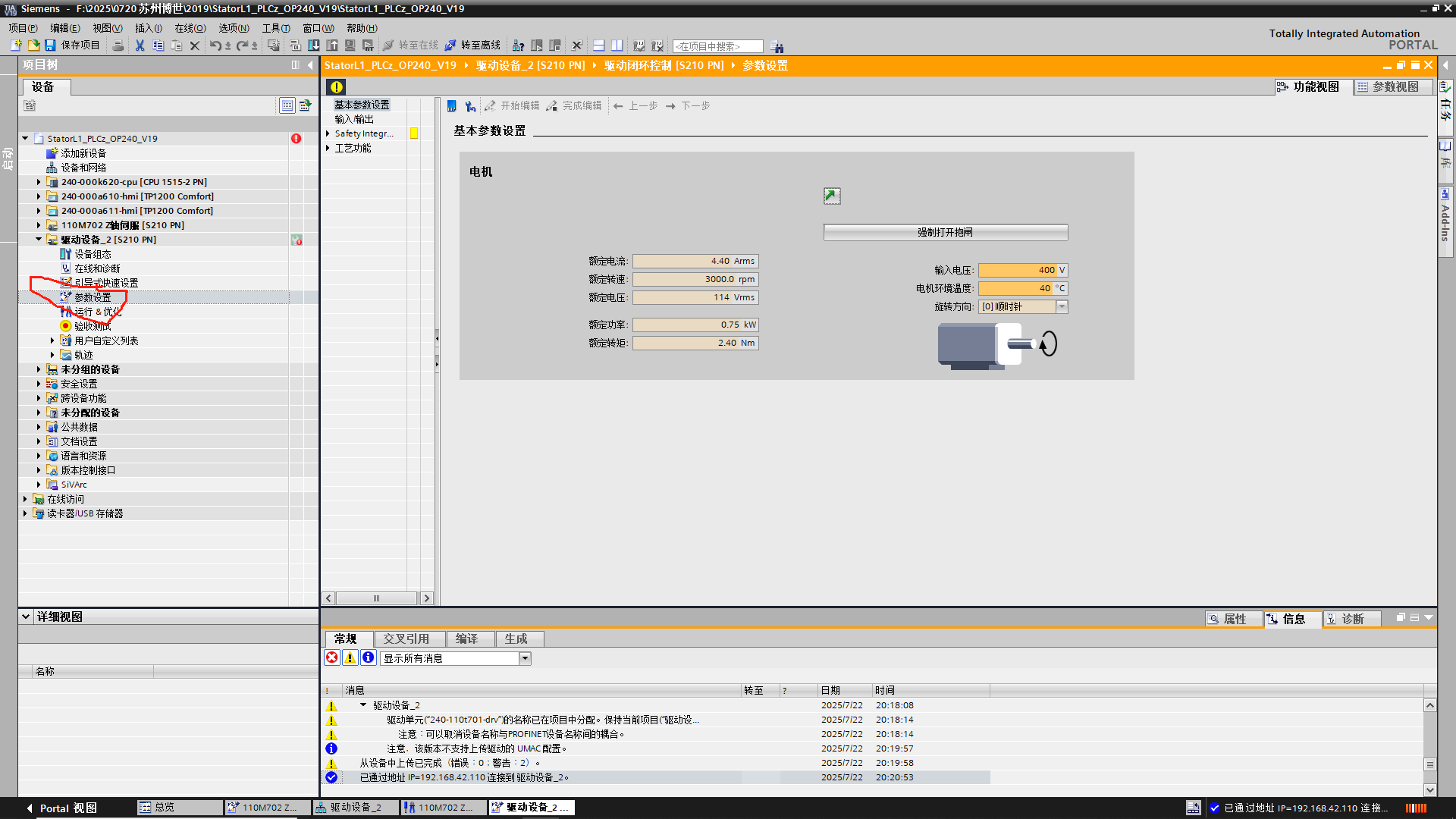This screenshot has width=1456, height=819.
Task: Click the motor configuration jump arrow icon
Action: pos(832,196)
